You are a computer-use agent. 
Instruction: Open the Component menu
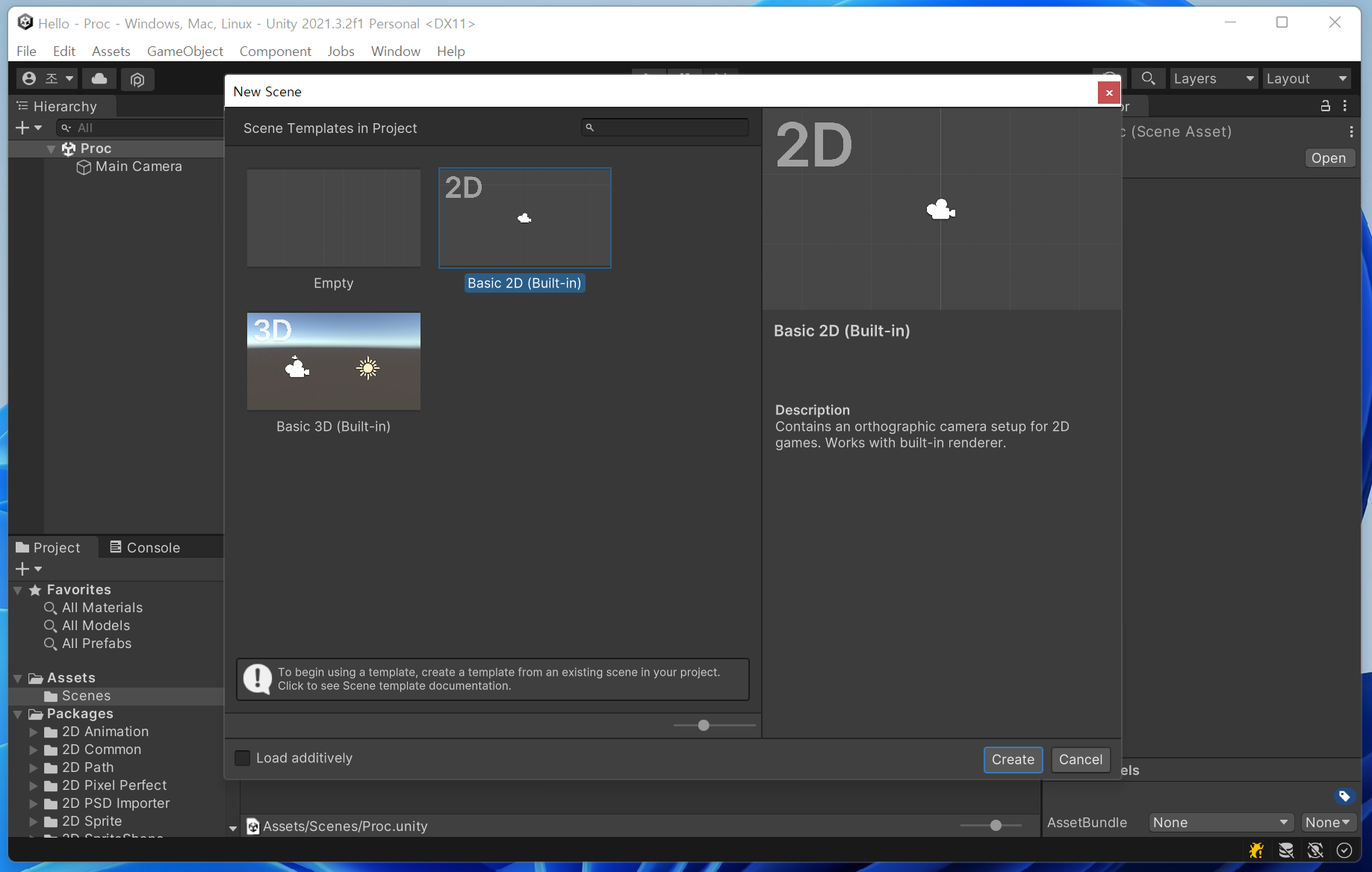point(276,51)
